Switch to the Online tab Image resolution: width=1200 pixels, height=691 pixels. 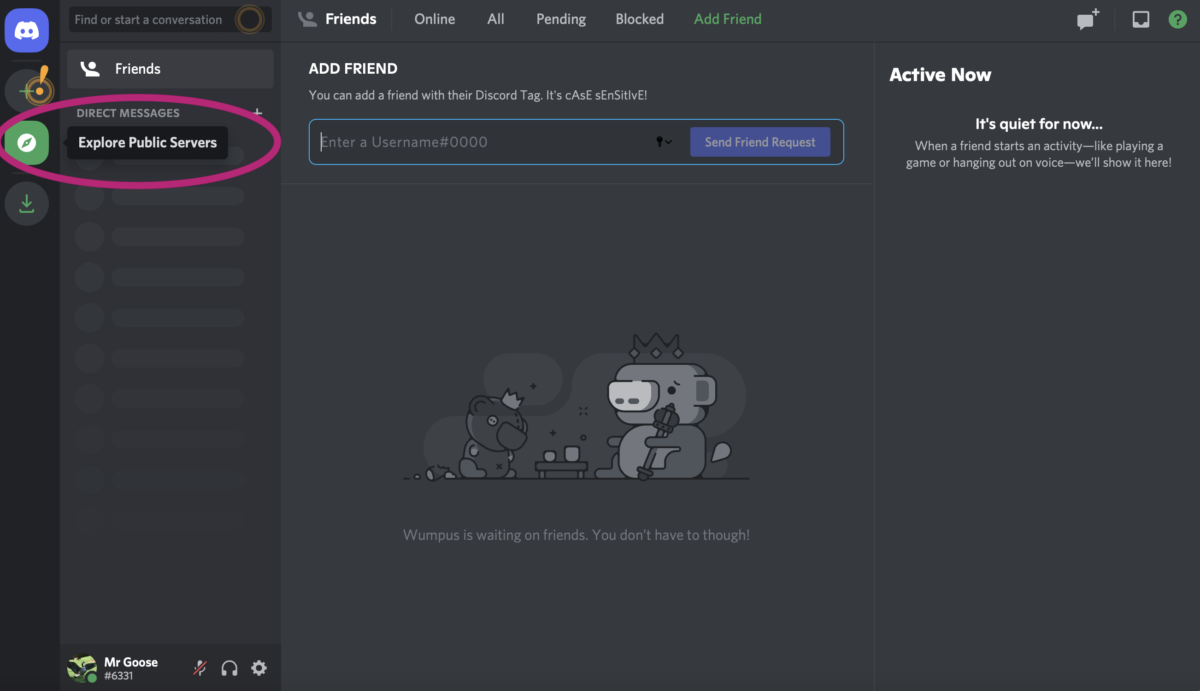434,19
